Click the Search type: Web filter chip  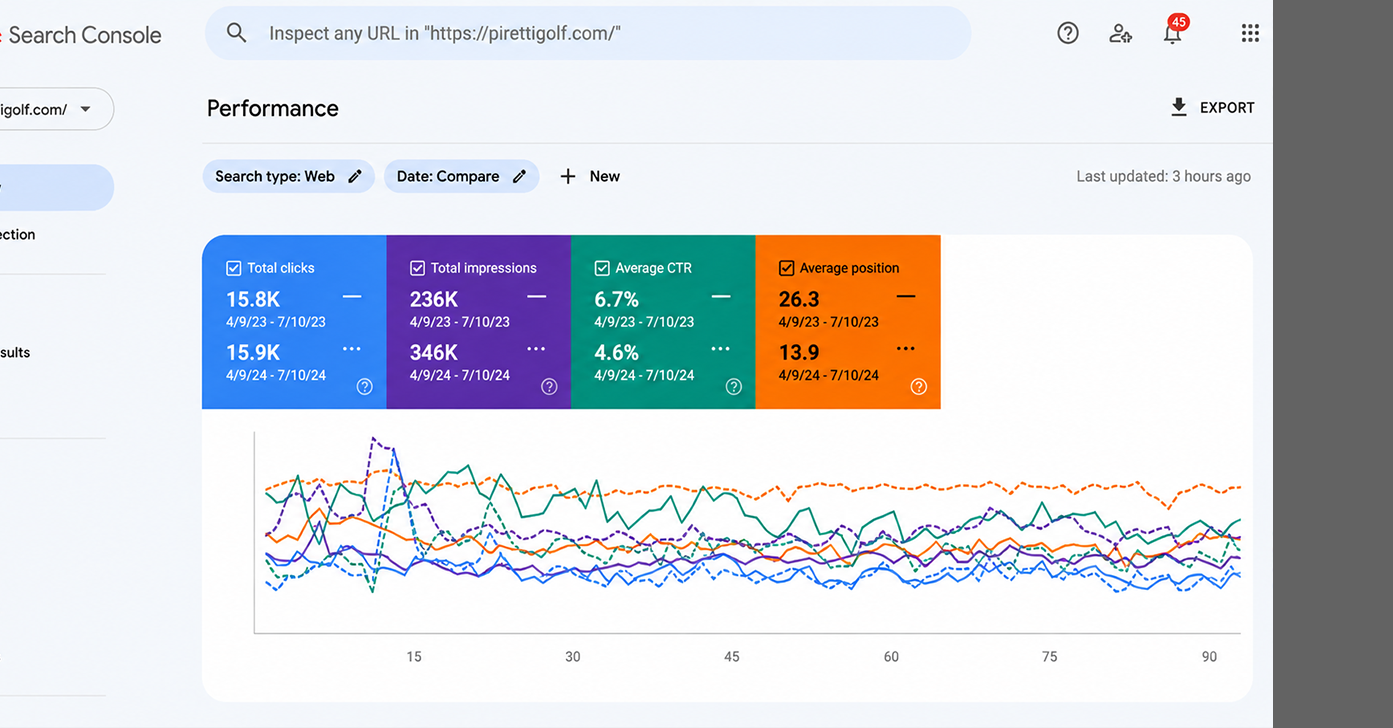(288, 176)
